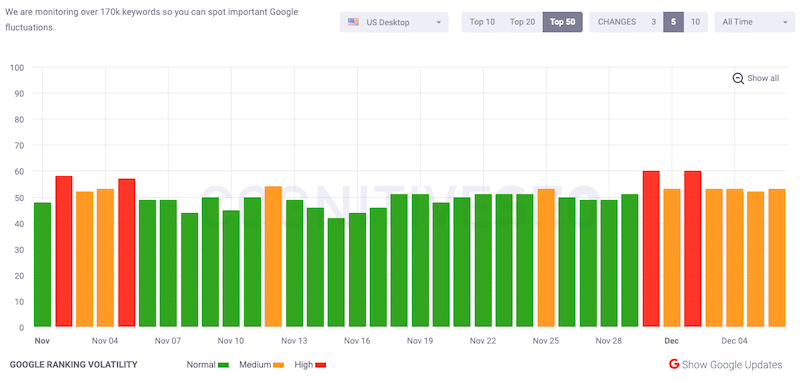
Task: Select the green bar above Nov 28
Action: click(609, 263)
